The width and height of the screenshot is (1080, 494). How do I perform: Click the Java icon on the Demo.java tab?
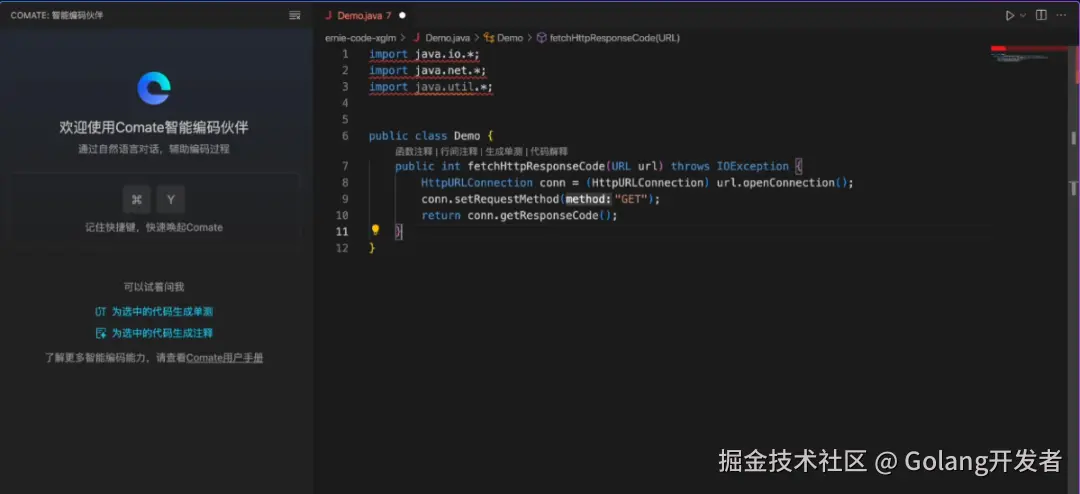tap(328, 15)
